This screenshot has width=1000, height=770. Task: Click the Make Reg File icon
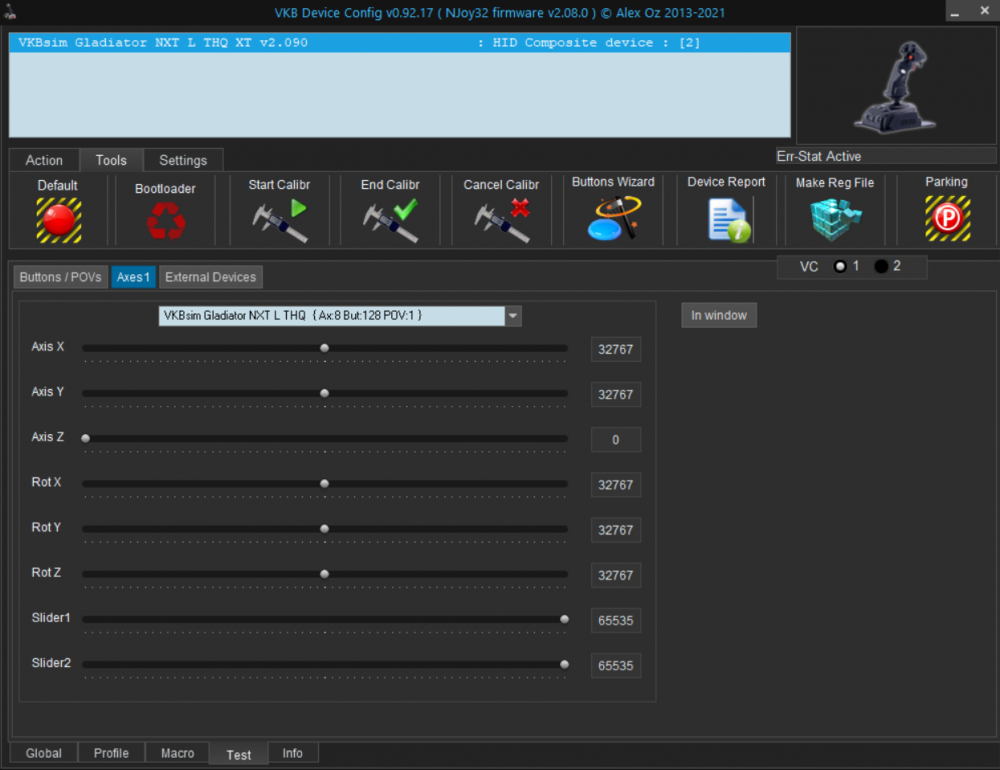[x=835, y=219]
